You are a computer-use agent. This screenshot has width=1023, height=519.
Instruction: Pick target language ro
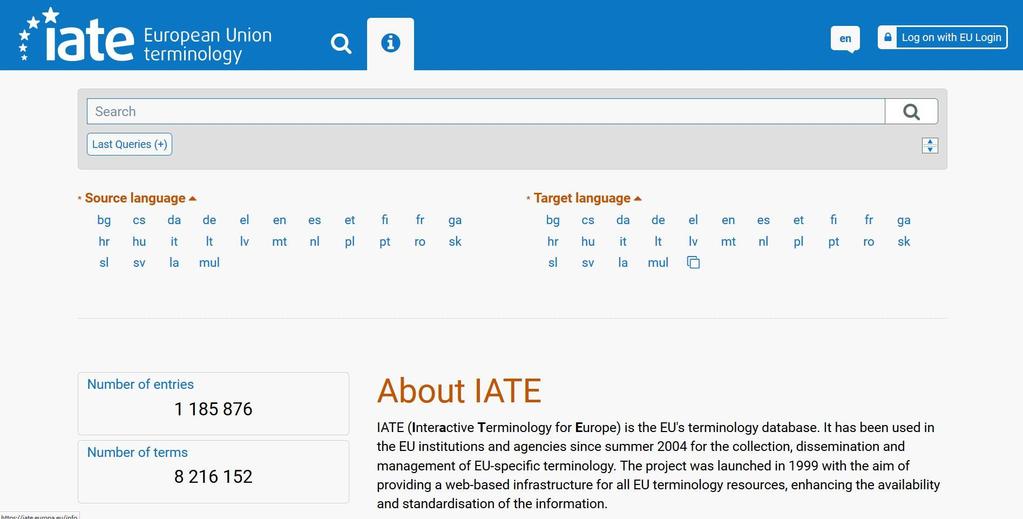click(x=868, y=242)
